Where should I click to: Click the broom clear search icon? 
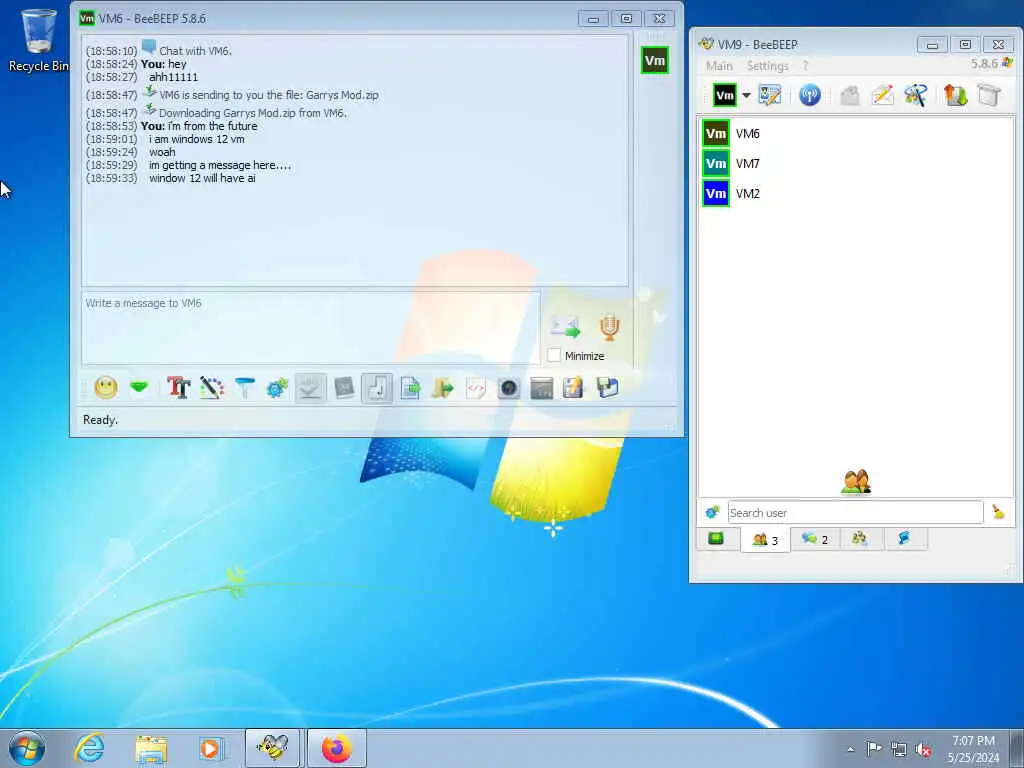point(998,512)
